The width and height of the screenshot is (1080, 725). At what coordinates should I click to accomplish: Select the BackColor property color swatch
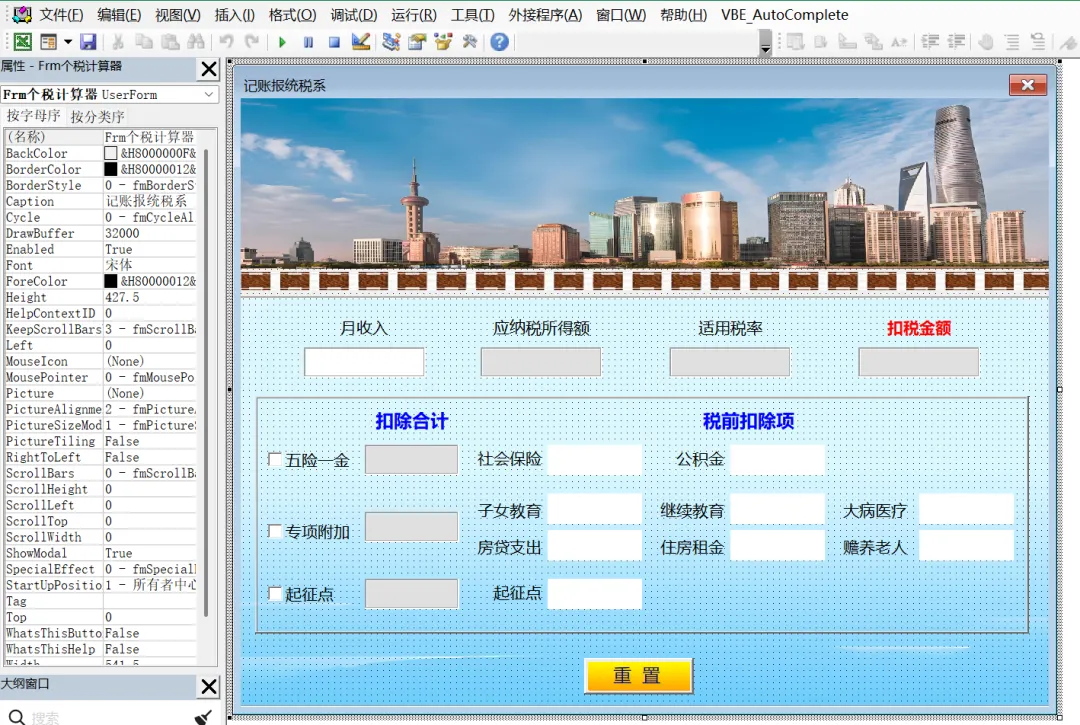pos(110,153)
